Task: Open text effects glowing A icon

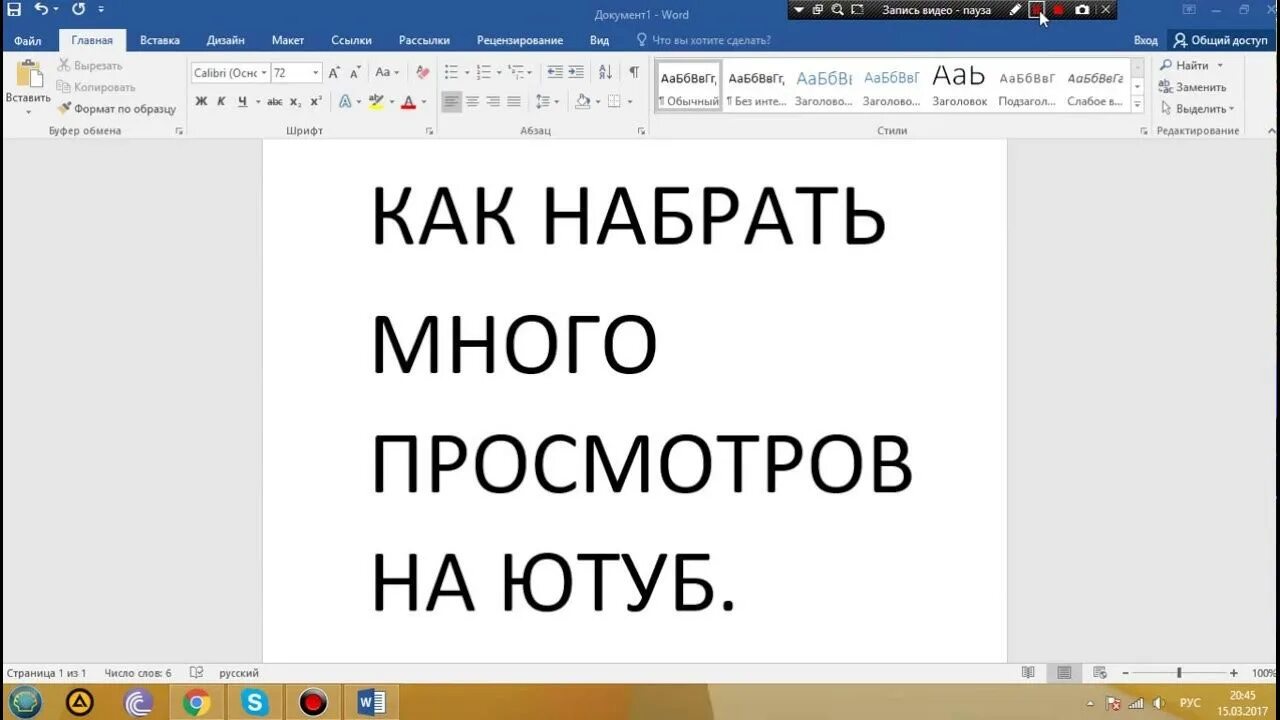Action: point(344,101)
